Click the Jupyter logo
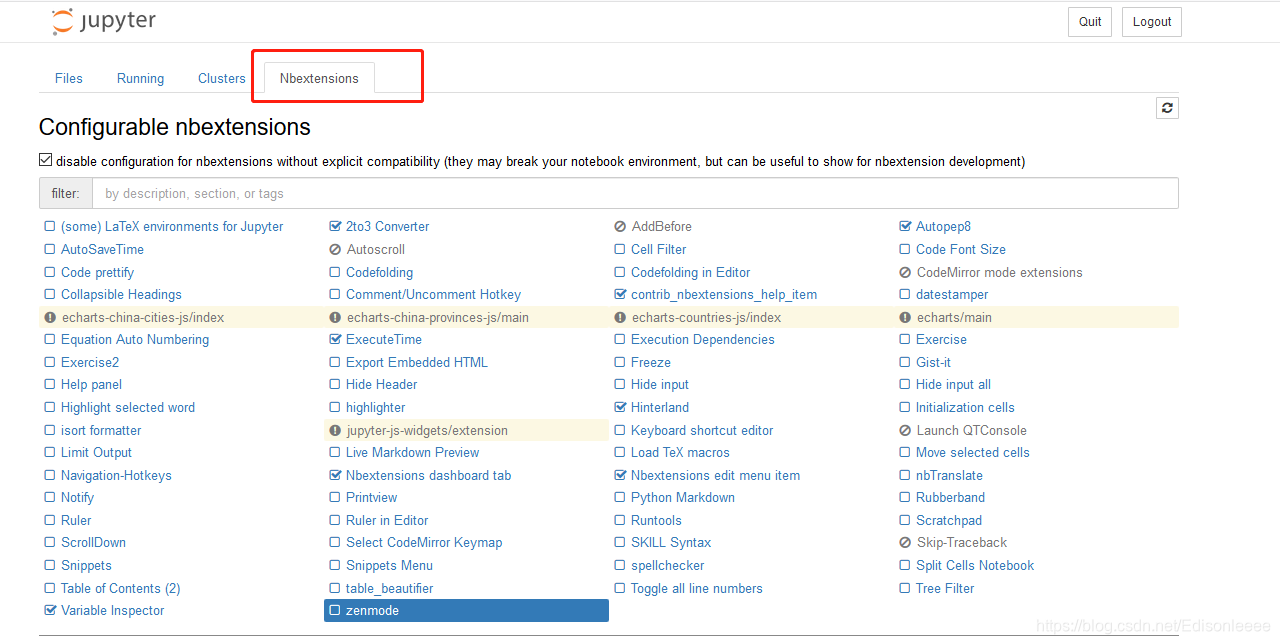This screenshot has height=644, width=1280. coord(104,21)
